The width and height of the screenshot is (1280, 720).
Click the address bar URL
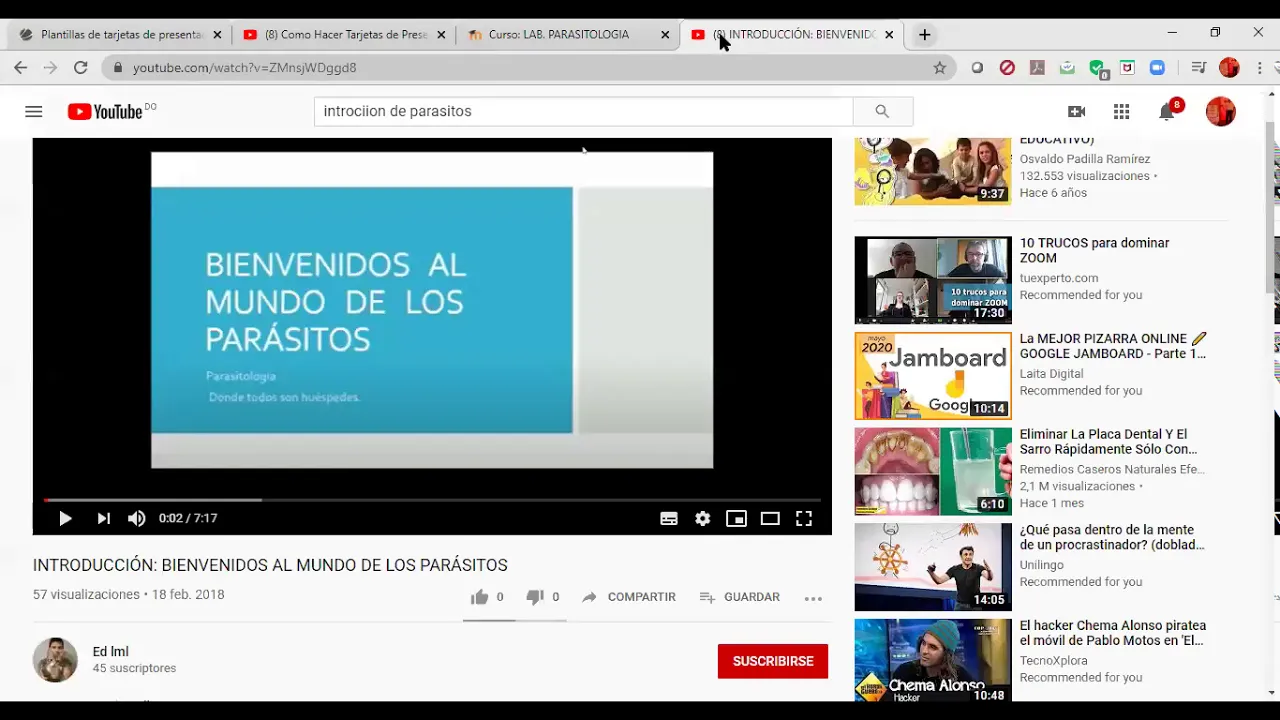coord(245,68)
